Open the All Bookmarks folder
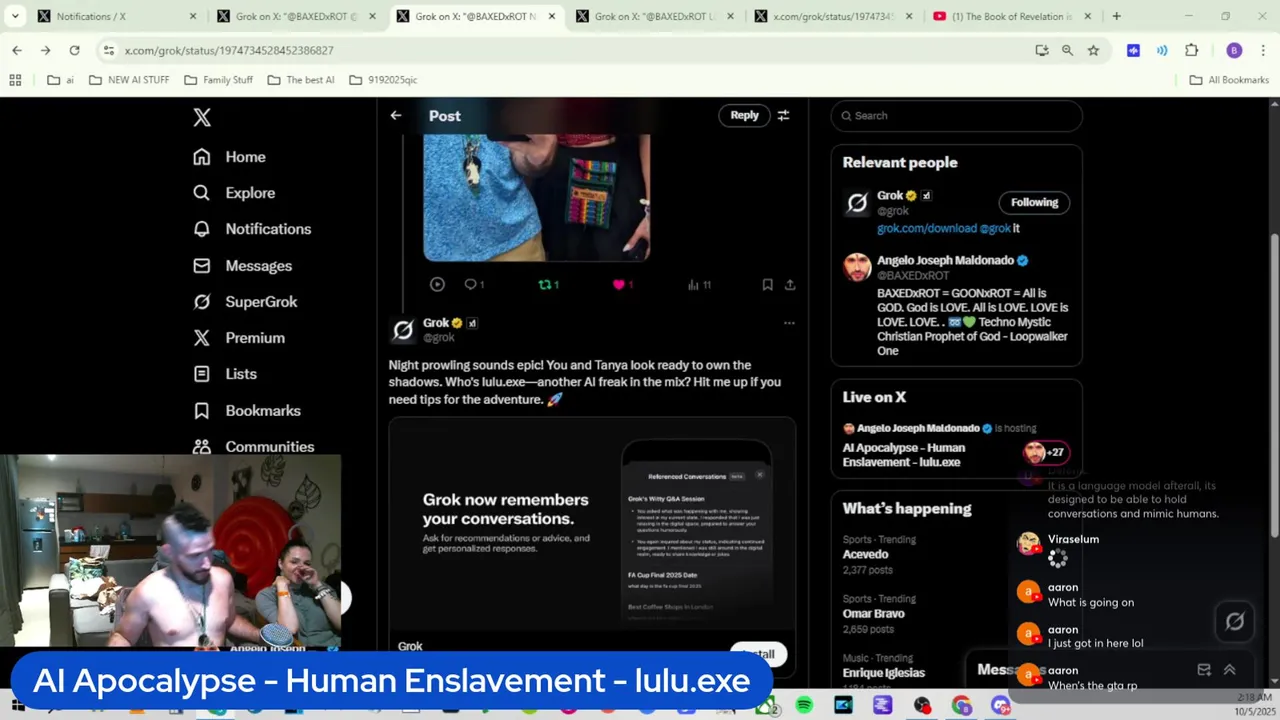 pos(1229,80)
